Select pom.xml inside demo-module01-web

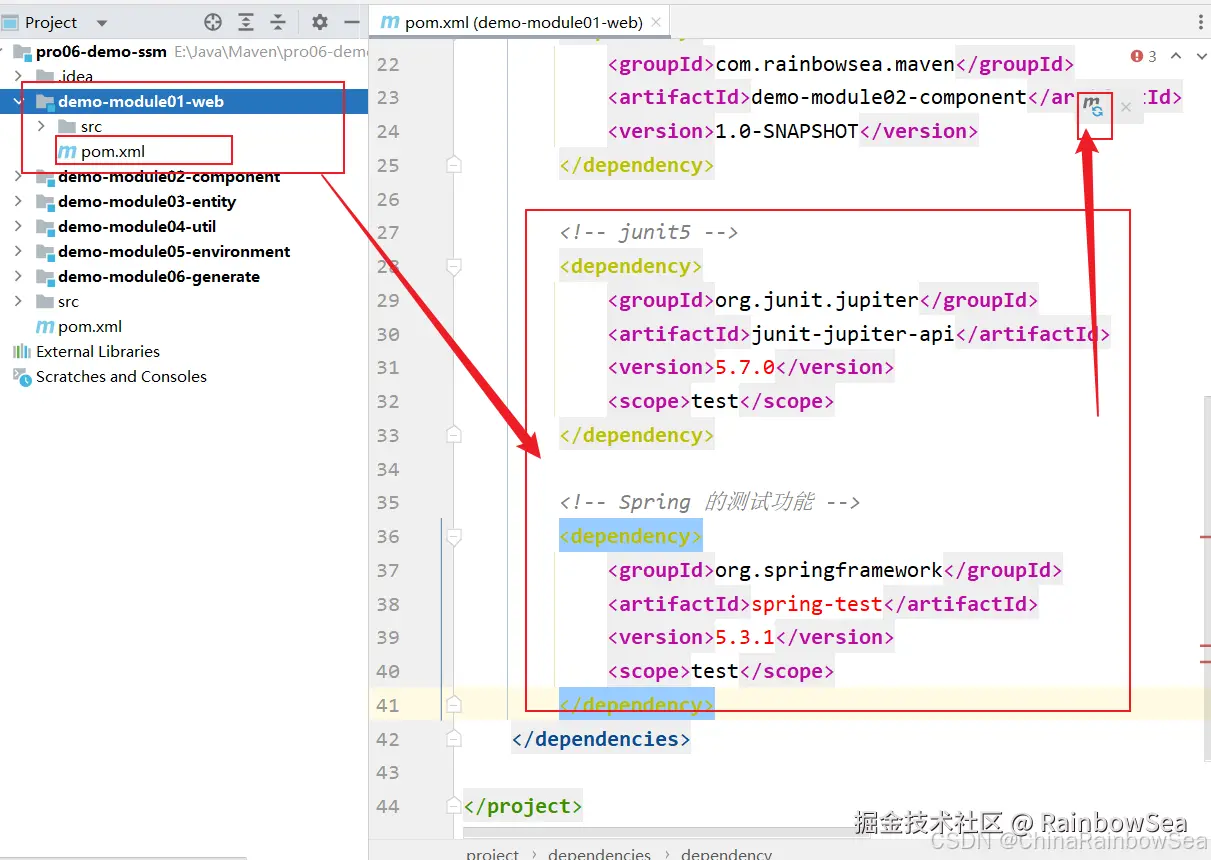tap(113, 151)
